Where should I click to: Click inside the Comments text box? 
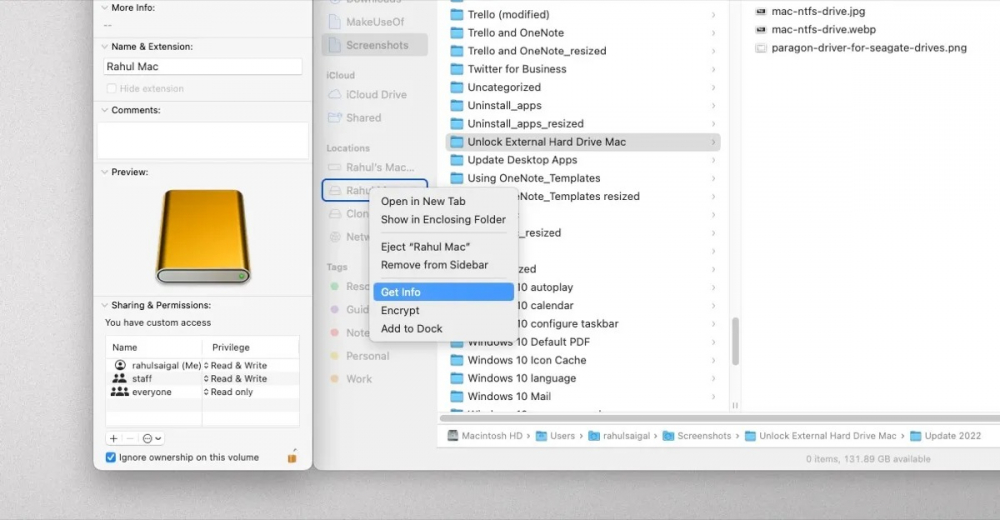203,140
